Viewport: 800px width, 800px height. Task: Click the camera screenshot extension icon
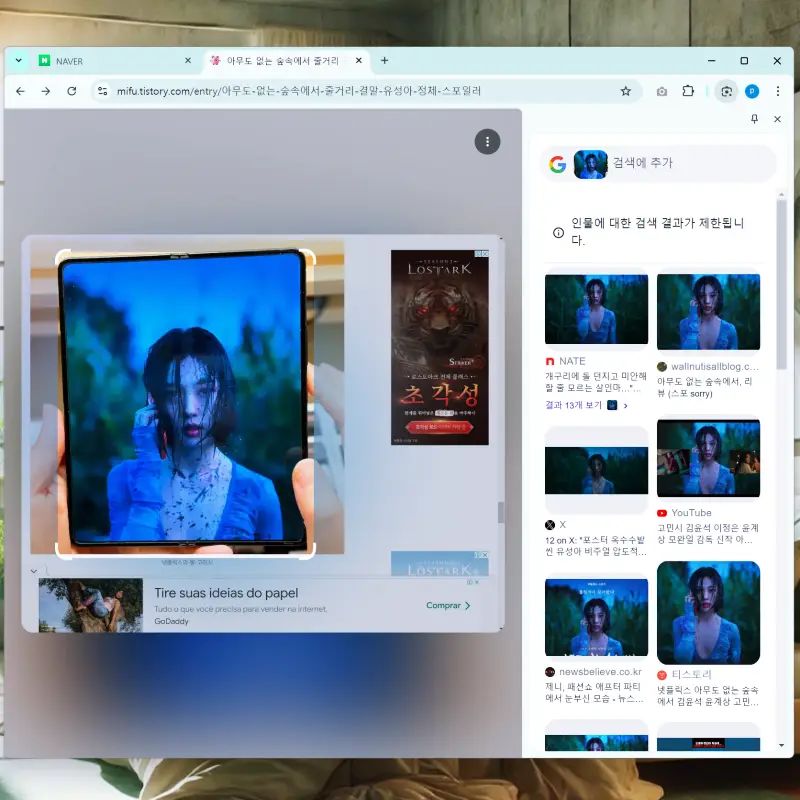662,91
